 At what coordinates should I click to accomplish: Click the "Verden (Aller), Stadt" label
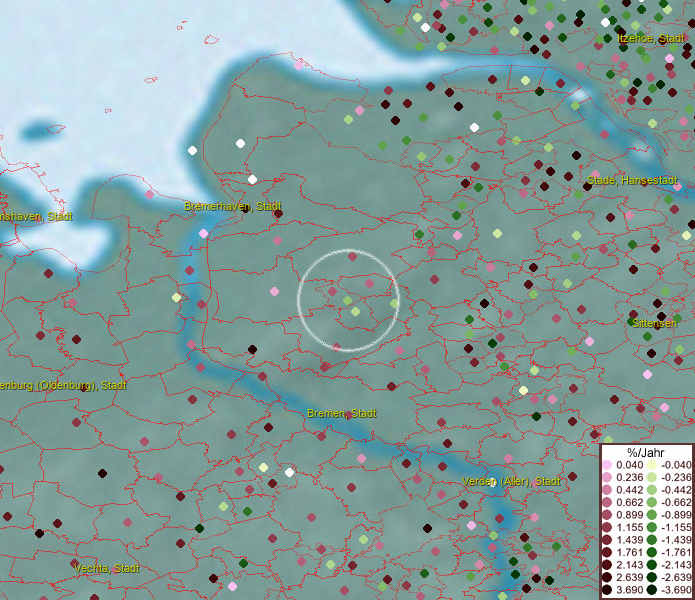point(511,481)
